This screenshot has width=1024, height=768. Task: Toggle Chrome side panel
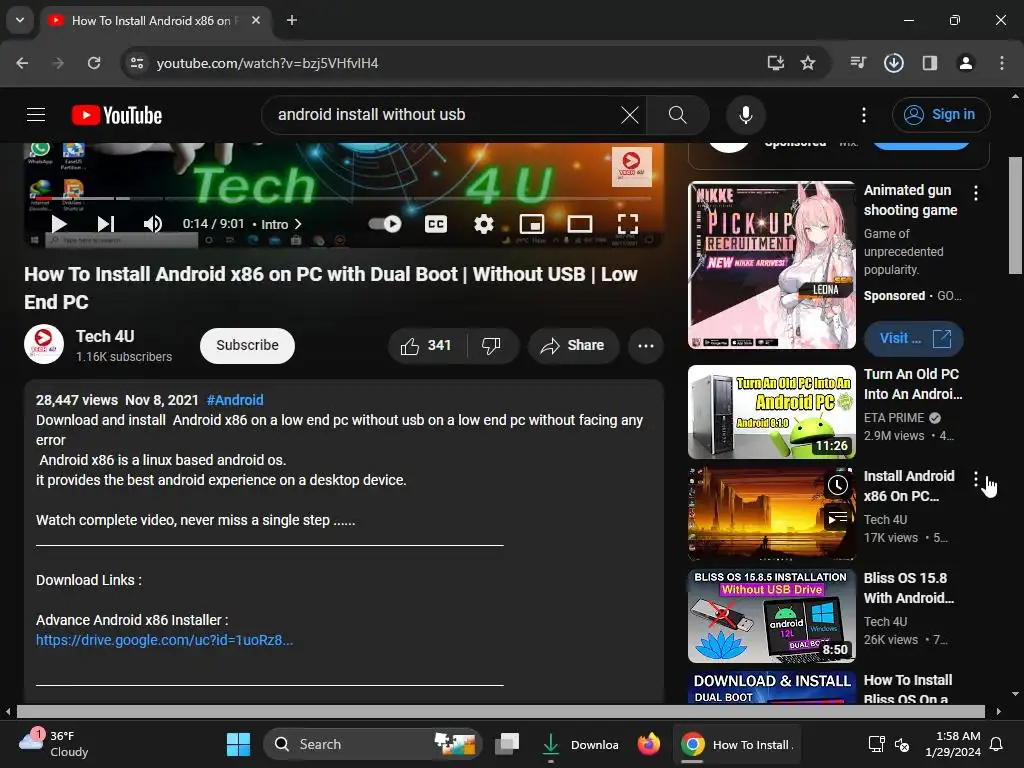coord(930,63)
